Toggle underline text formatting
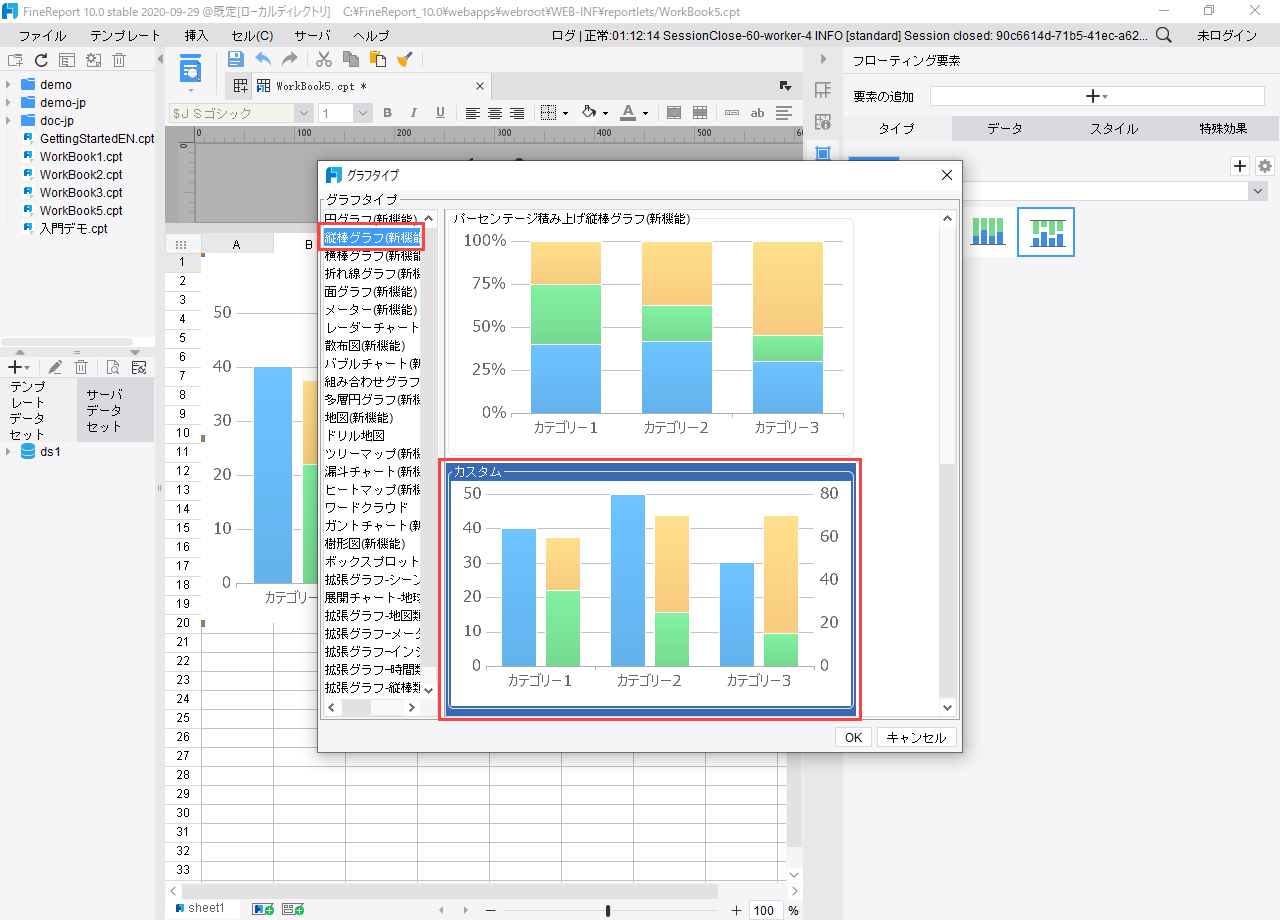This screenshot has width=1280, height=920. pos(440,113)
